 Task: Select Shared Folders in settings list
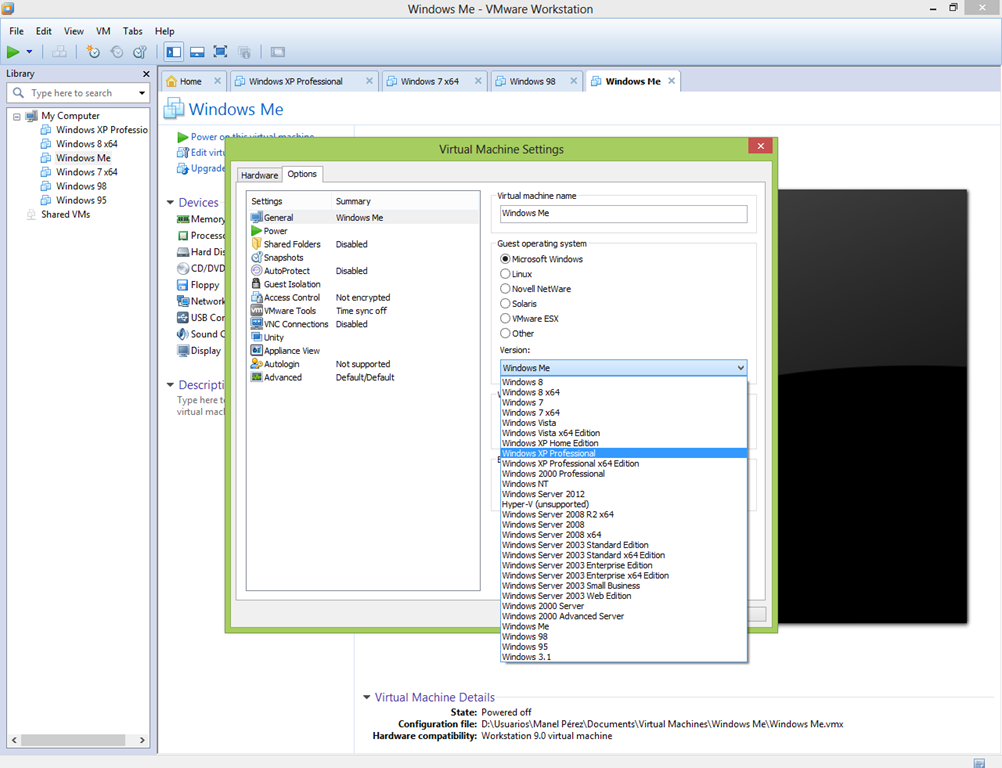[x=291, y=244]
